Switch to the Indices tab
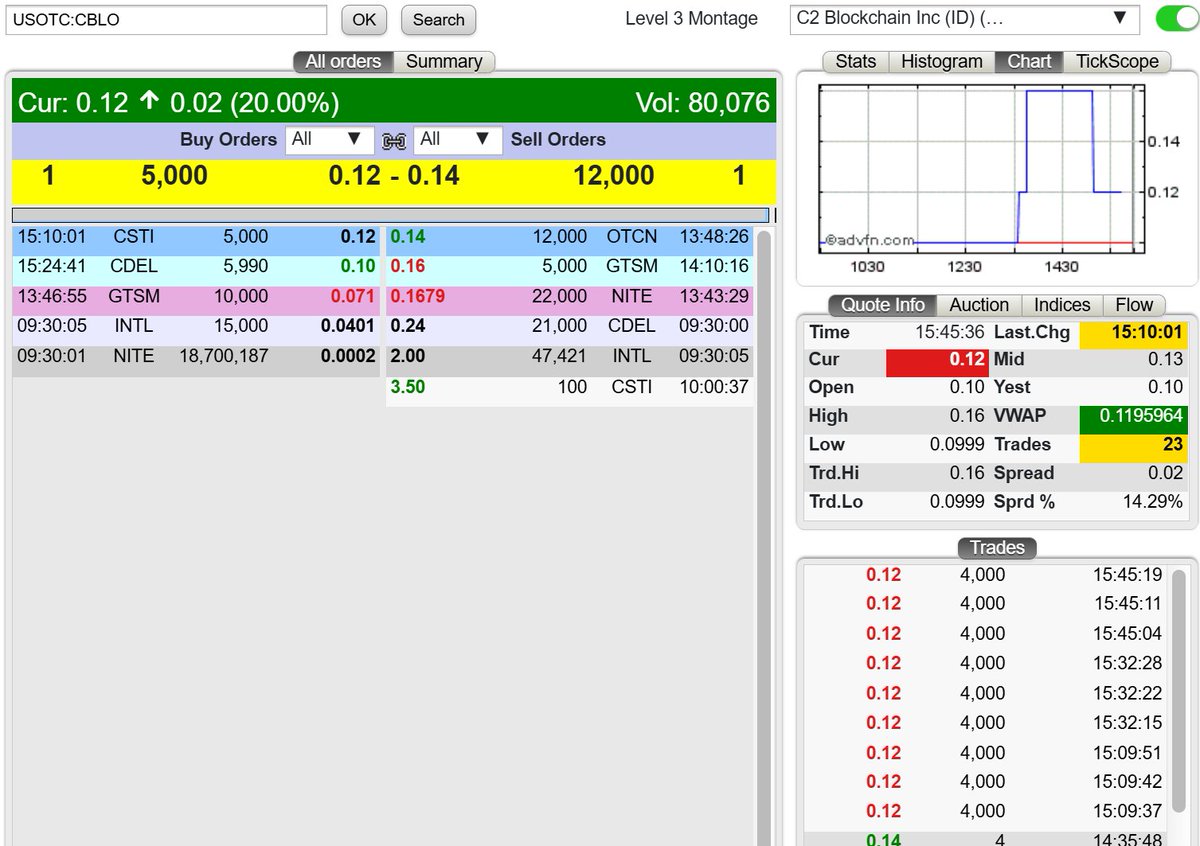Screen dimensions: 1200x846 click(x=1060, y=305)
